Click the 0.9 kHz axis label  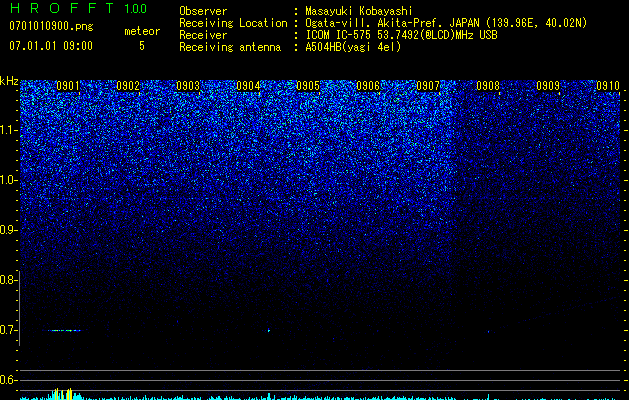coord(8,230)
